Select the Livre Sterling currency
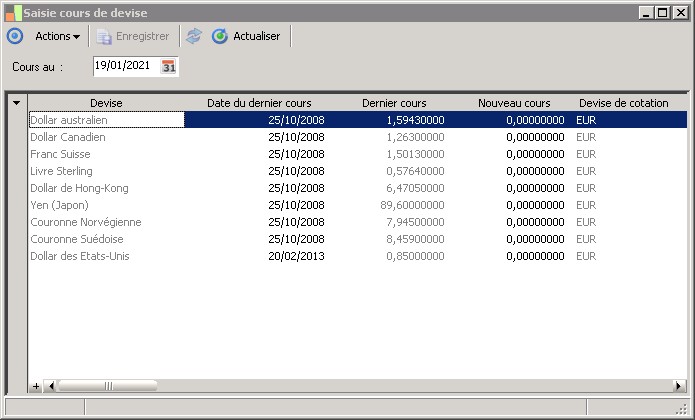This screenshot has width=695, height=420. pos(61,171)
